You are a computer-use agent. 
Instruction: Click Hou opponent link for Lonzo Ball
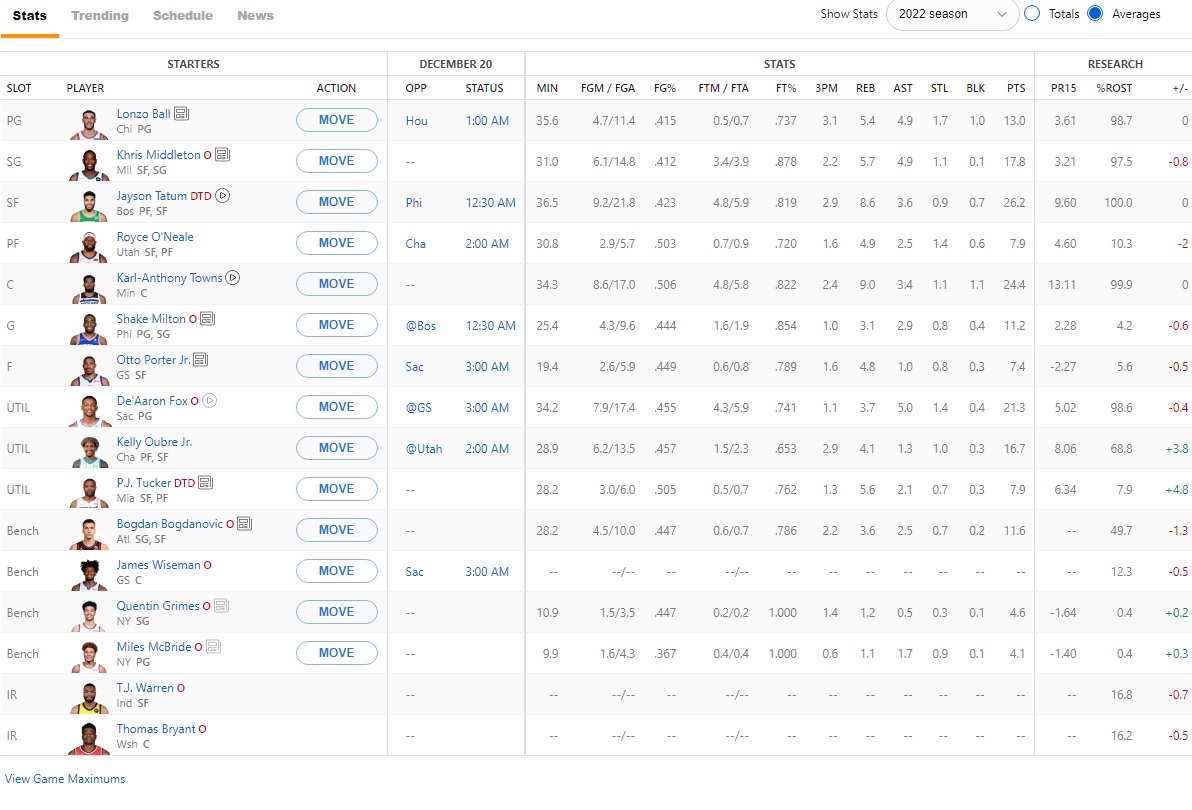tap(417, 121)
